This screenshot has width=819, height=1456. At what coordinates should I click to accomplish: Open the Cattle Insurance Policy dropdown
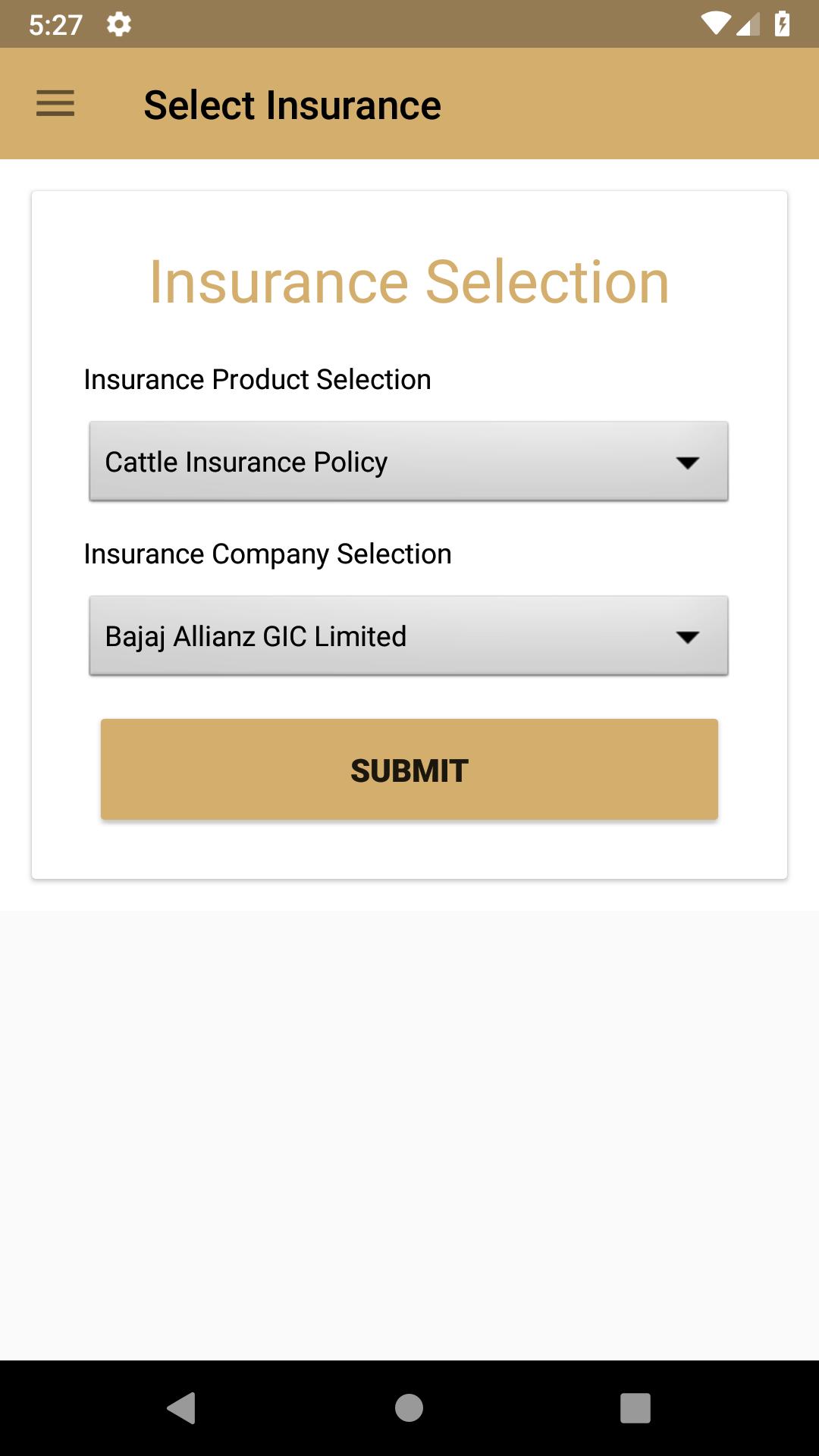[x=409, y=461]
